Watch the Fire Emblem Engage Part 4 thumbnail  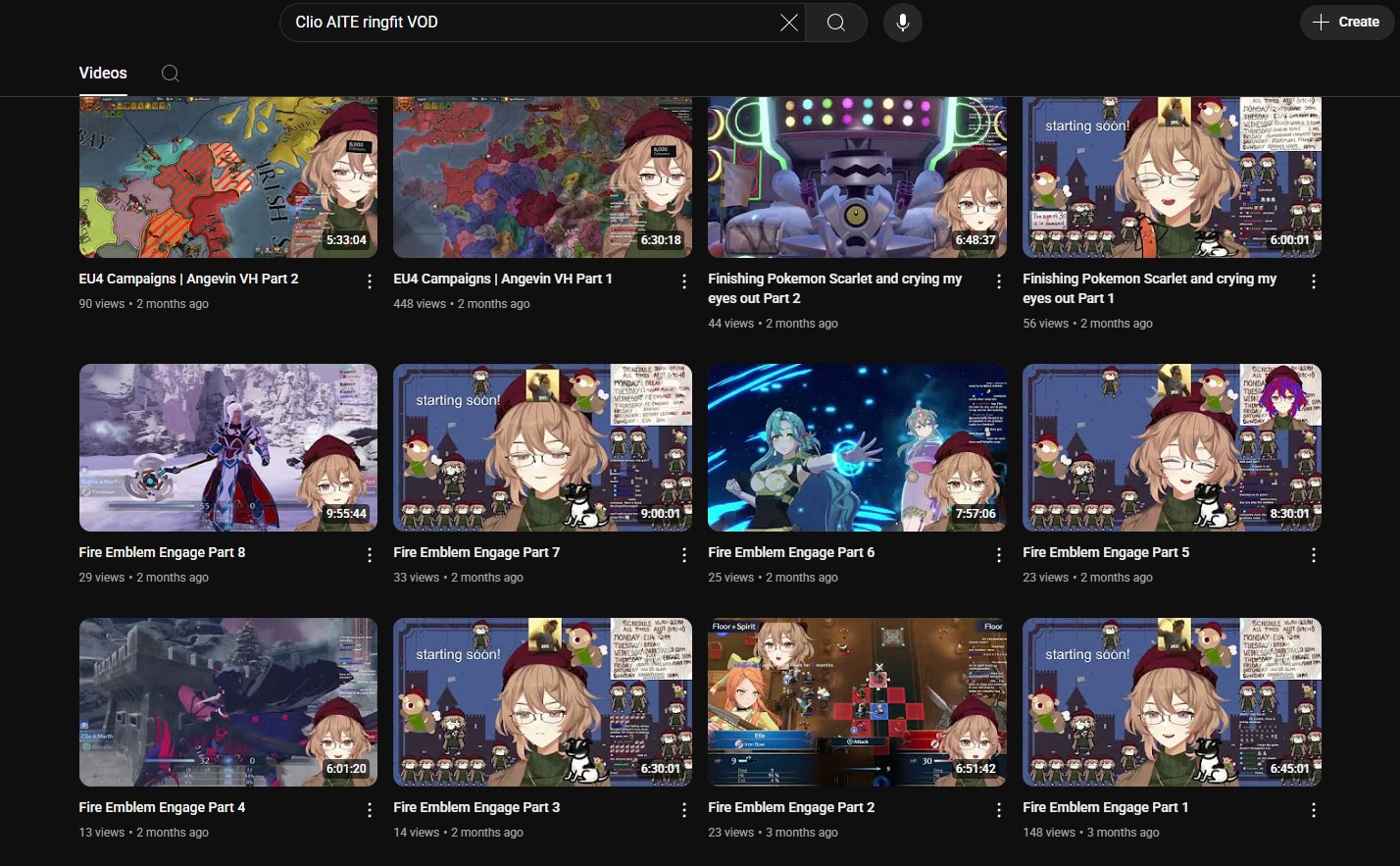tap(228, 702)
